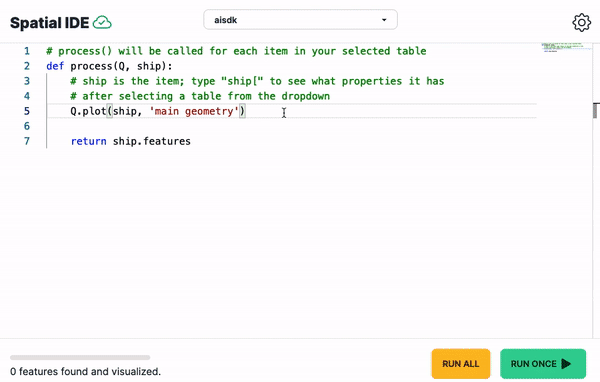Screen dimensions: 600x382
Task: Expand the aisdk table dropdown arrow
Action: coord(384,20)
